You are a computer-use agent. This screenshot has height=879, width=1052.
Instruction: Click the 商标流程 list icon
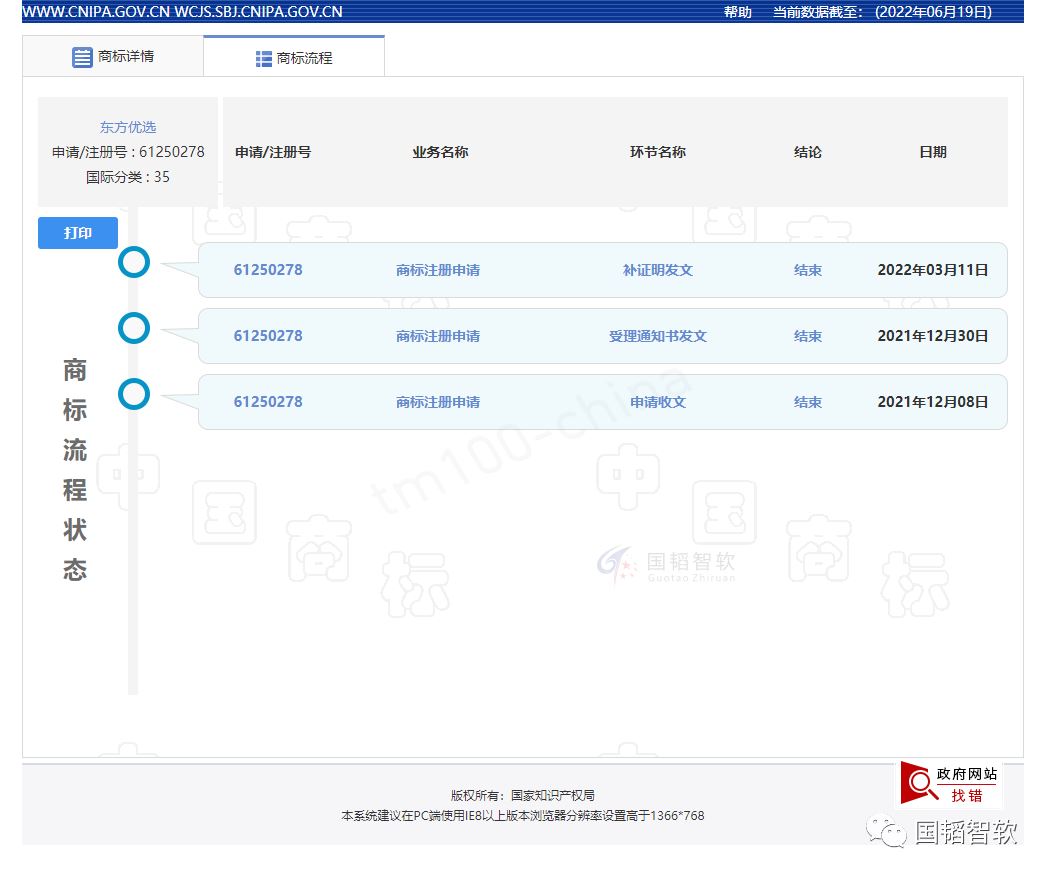point(264,59)
